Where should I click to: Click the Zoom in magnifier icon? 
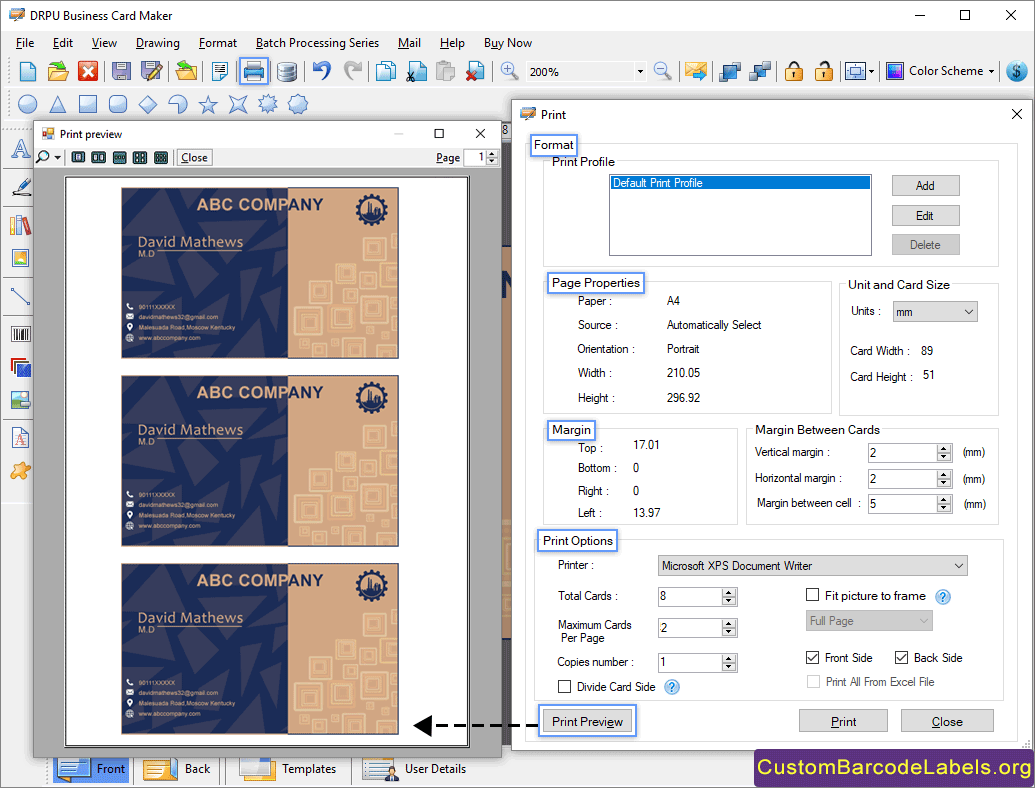tap(509, 71)
